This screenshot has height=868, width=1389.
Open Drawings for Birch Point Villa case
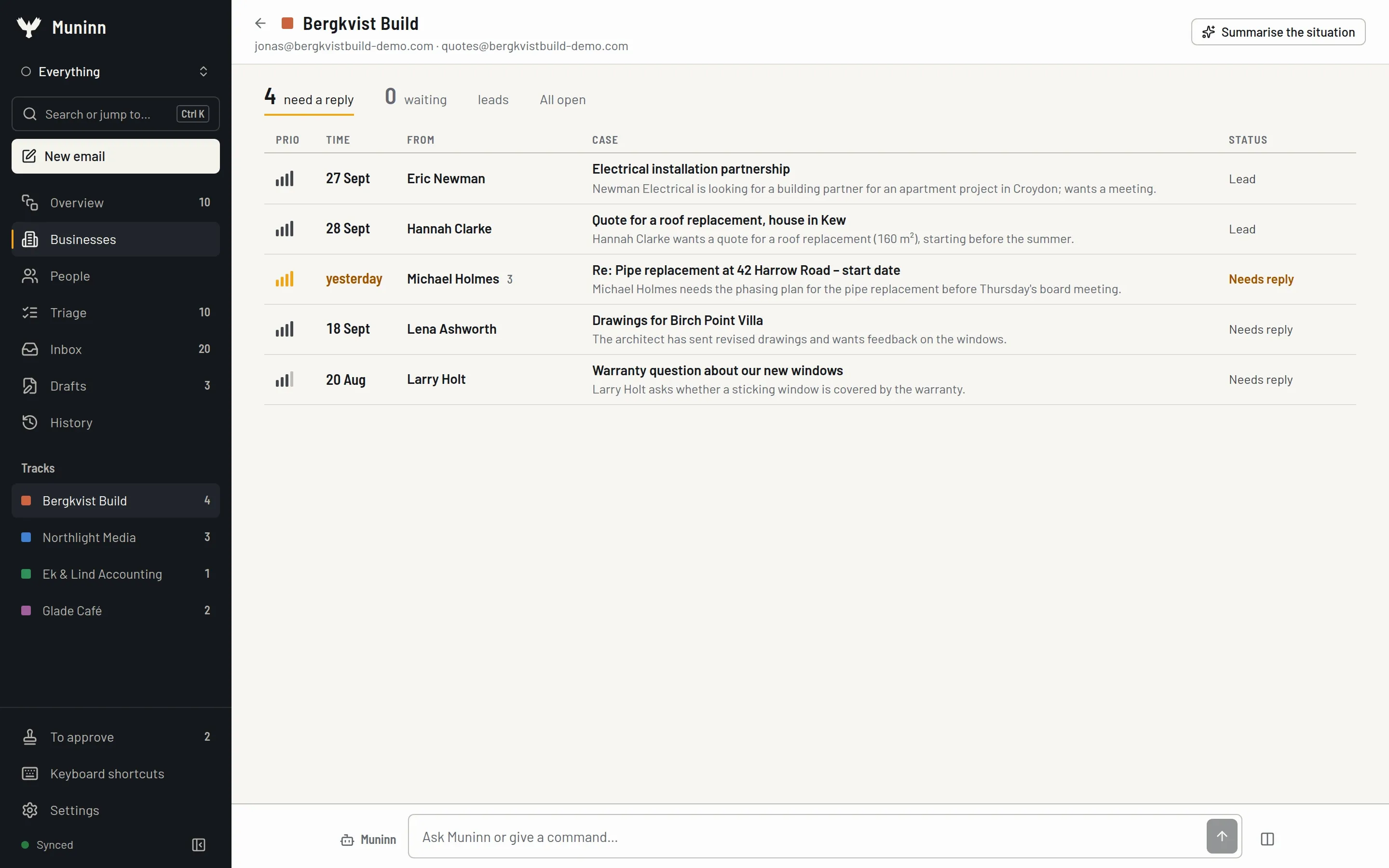tap(810, 329)
